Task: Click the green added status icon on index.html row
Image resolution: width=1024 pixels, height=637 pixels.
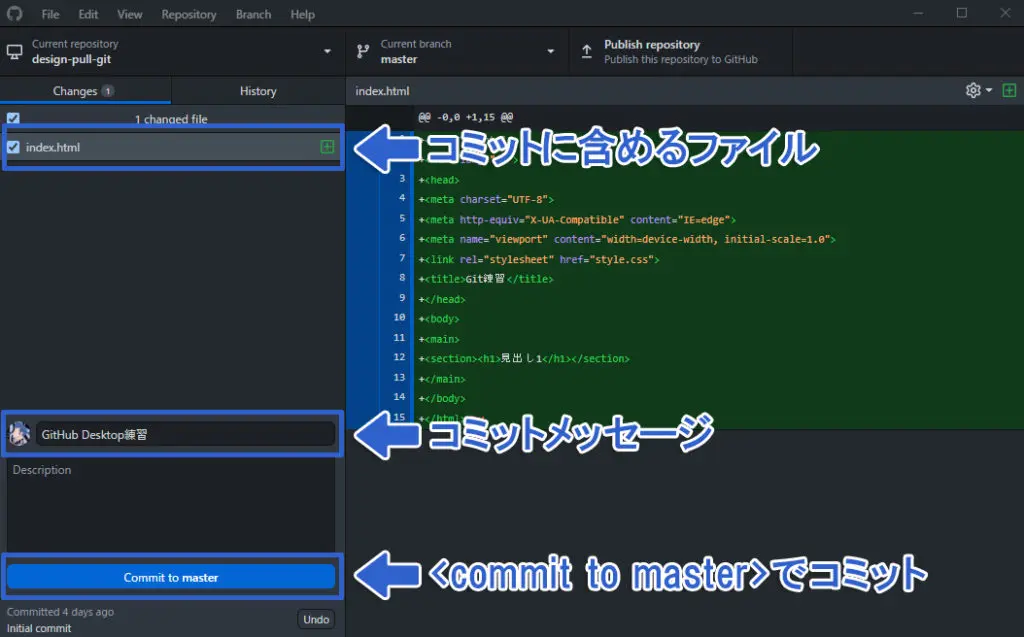Action: [327, 147]
